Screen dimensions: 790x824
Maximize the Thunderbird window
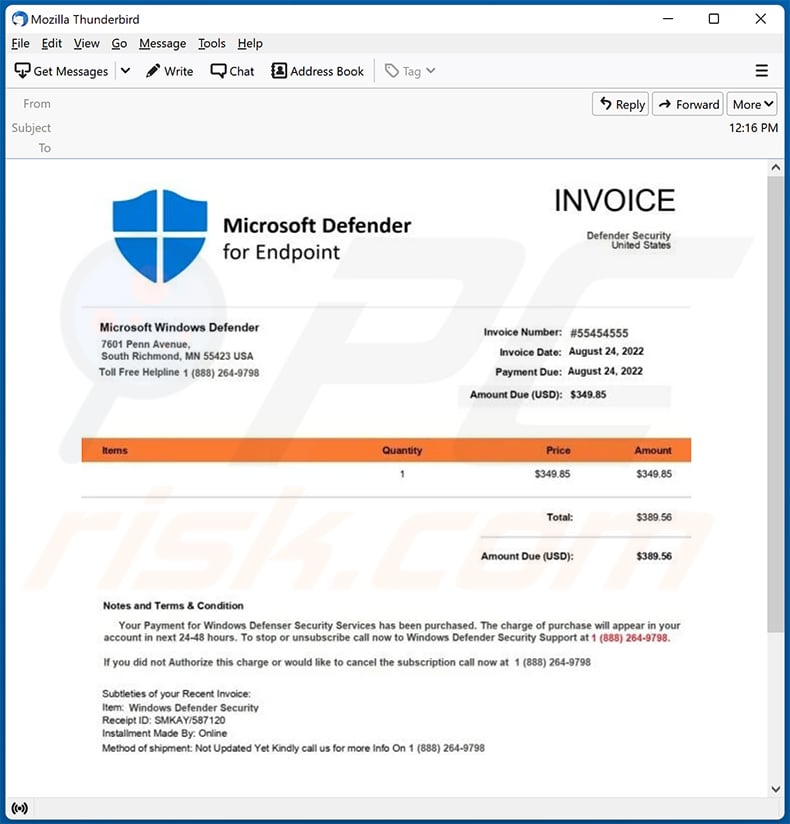click(x=714, y=19)
